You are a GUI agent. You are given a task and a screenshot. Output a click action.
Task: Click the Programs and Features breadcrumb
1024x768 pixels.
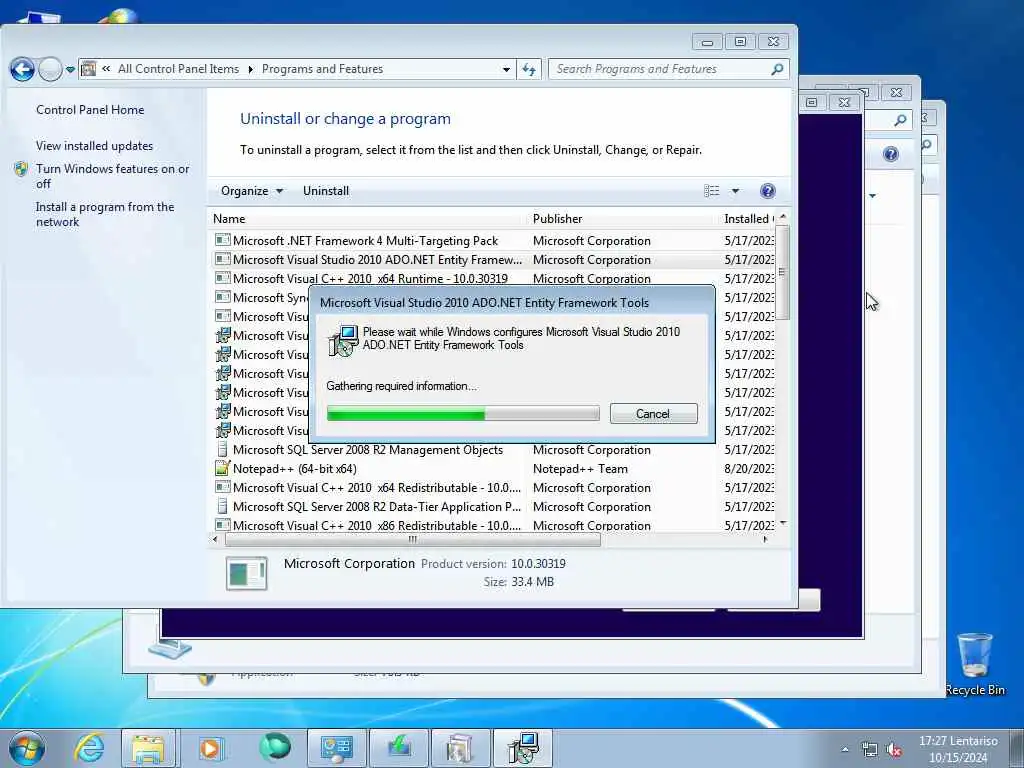[x=322, y=69]
